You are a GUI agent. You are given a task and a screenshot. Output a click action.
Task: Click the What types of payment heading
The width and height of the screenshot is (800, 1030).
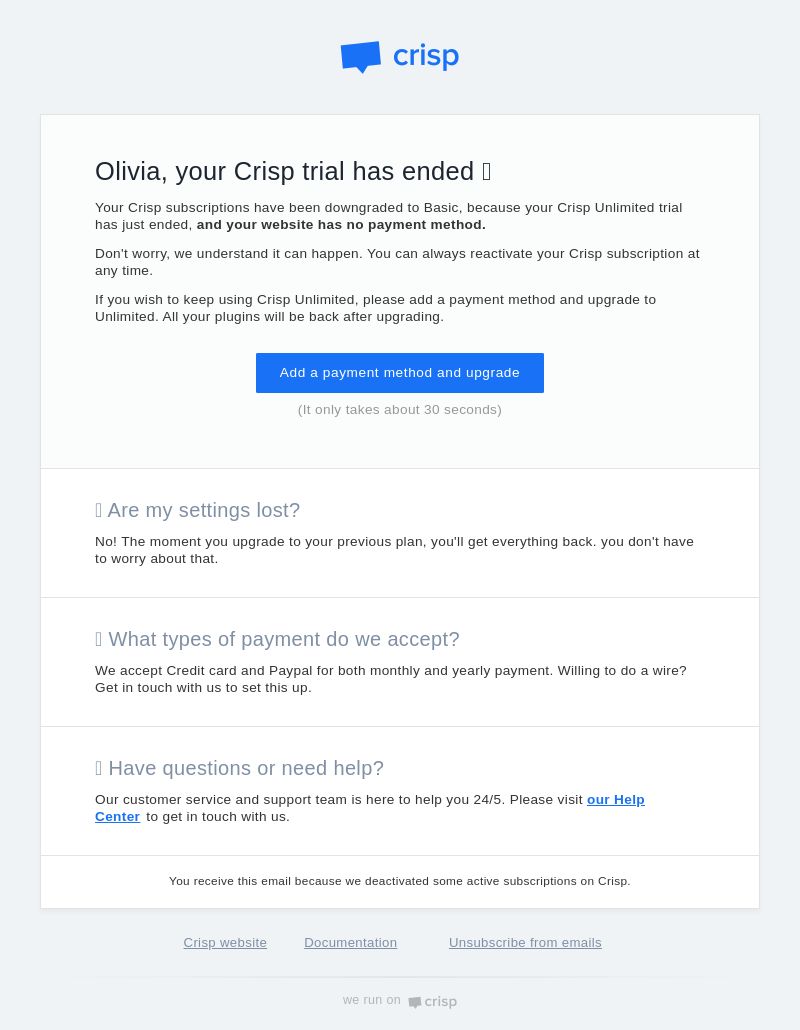[x=284, y=638]
